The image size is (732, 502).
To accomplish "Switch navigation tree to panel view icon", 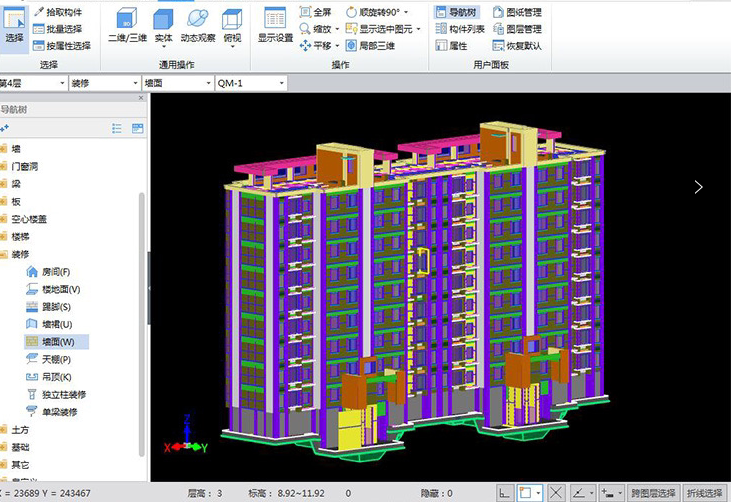I will pos(137,128).
